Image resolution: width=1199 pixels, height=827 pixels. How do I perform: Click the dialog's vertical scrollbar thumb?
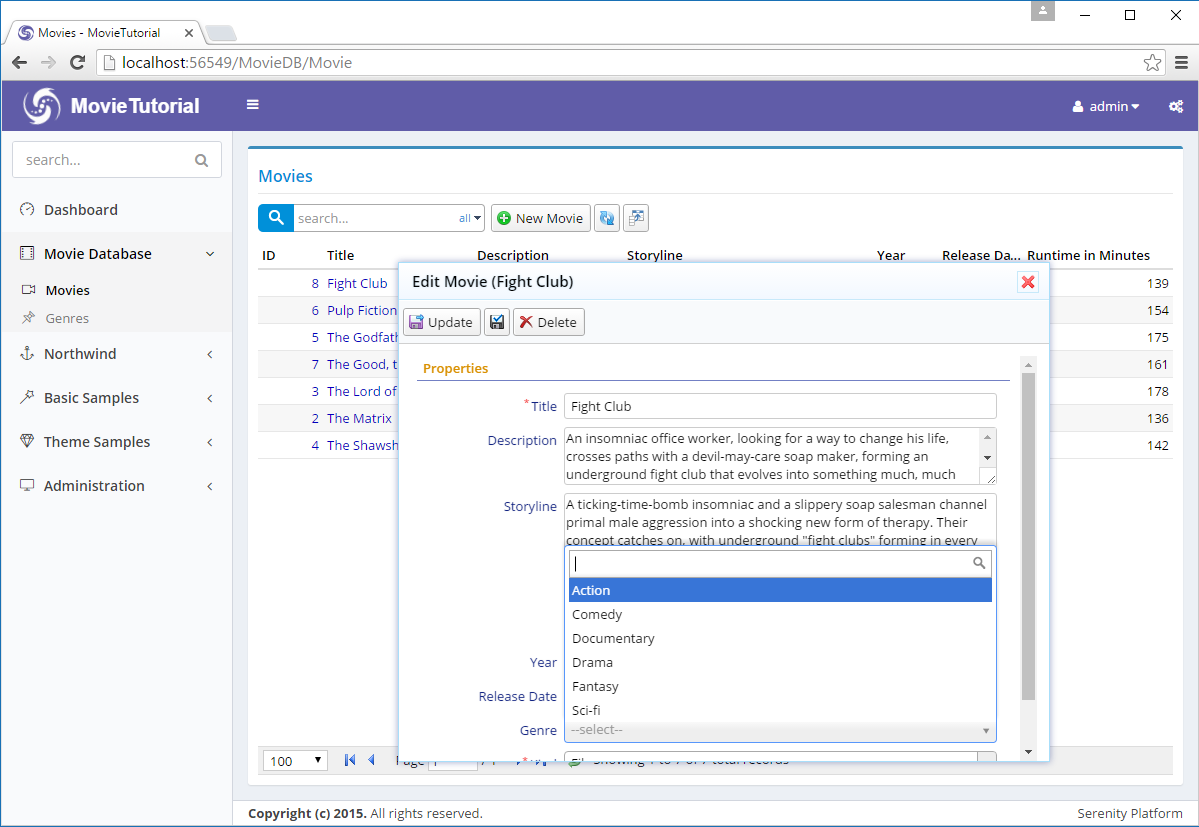click(x=1028, y=535)
